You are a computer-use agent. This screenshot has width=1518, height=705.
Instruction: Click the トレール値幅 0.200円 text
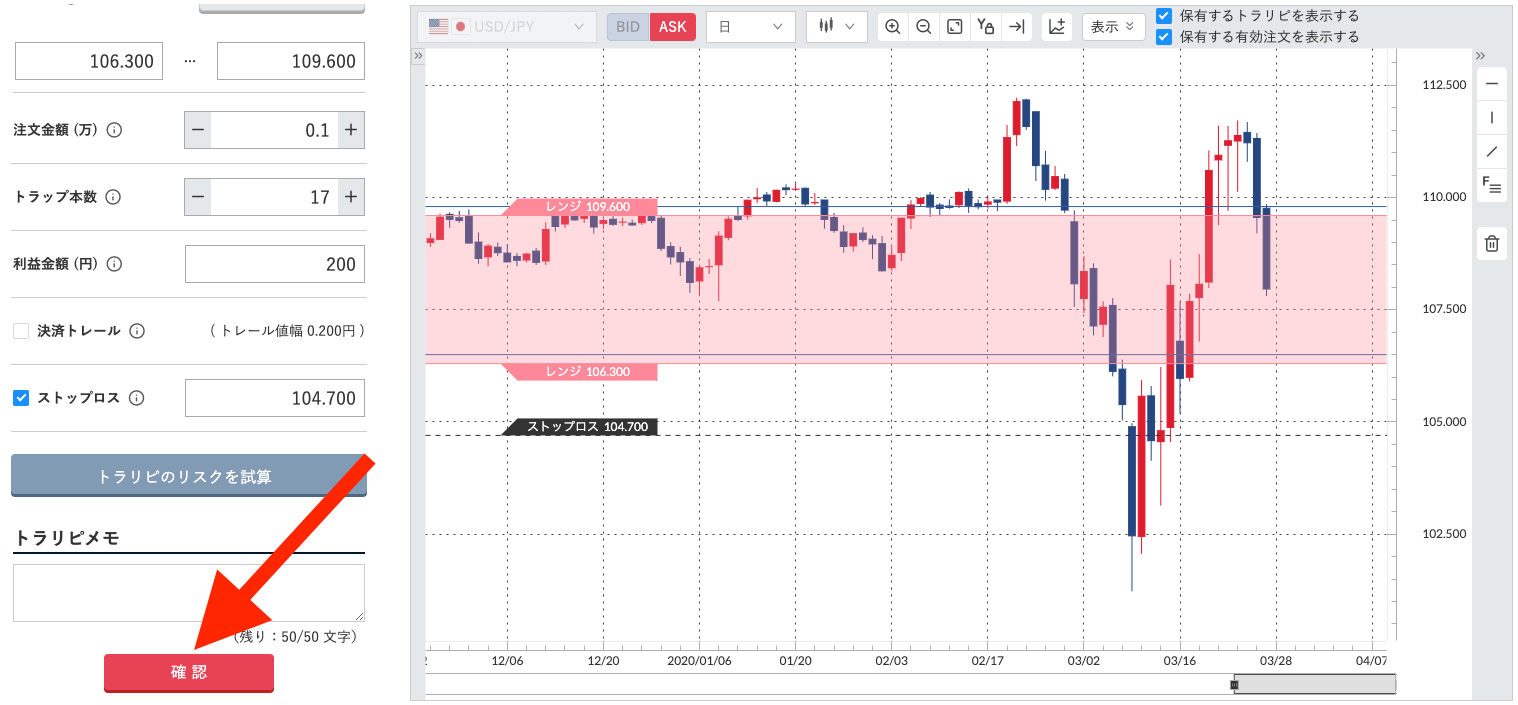tap(288, 331)
